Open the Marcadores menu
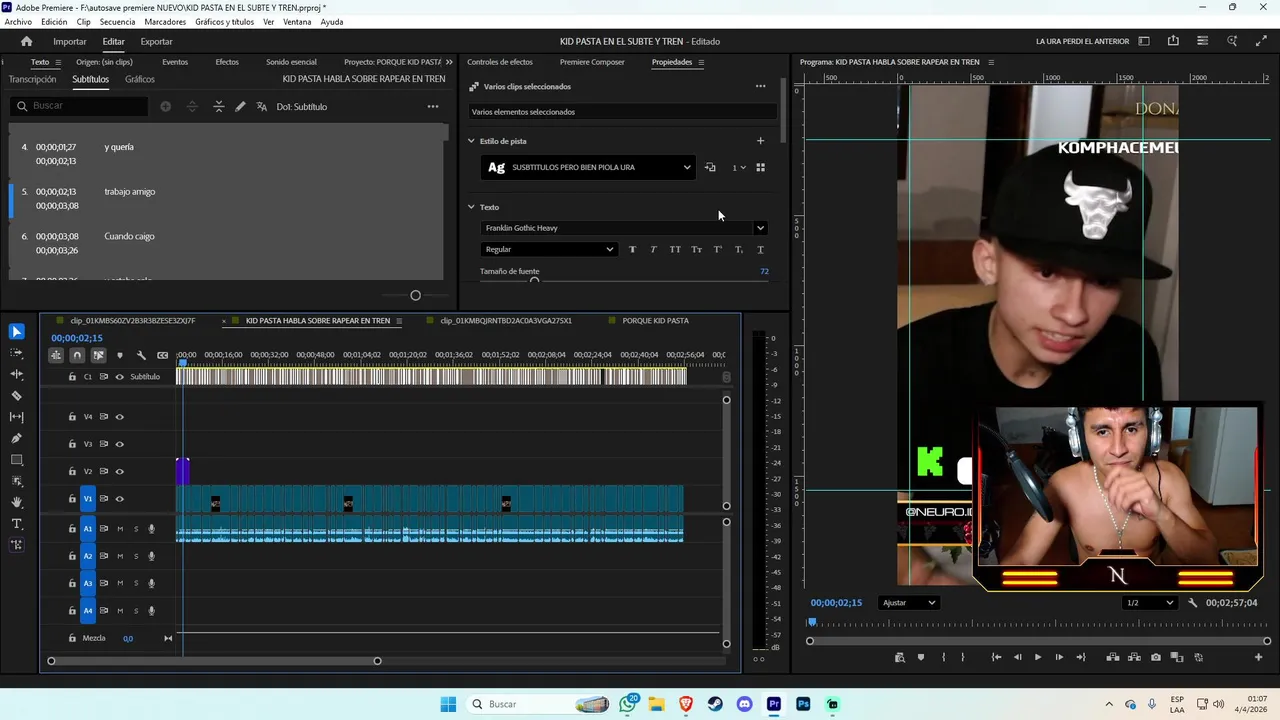Image resolution: width=1280 pixels, height=720 pixels. pos(165,22)
